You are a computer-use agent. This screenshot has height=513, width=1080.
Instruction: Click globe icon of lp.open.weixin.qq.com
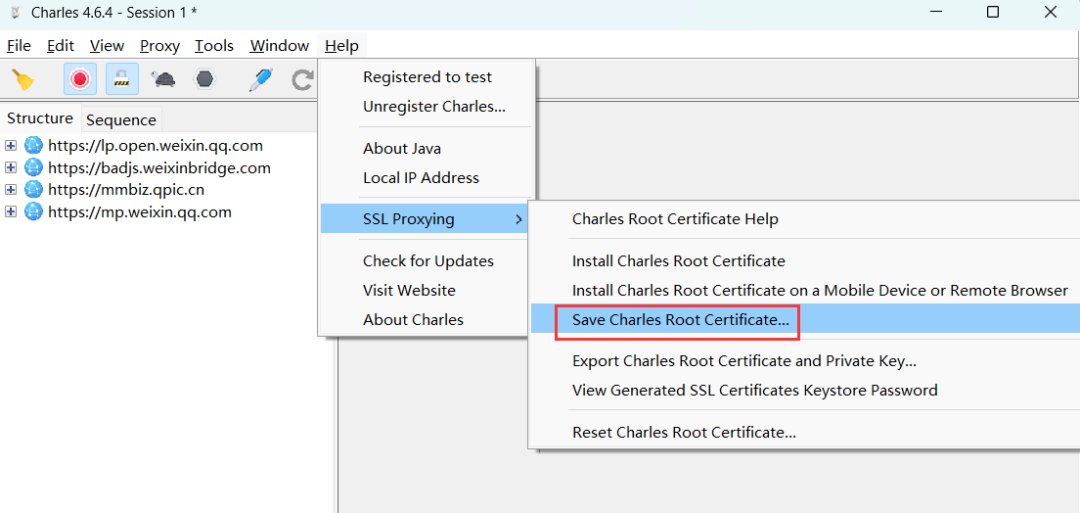tap(33, 146)
